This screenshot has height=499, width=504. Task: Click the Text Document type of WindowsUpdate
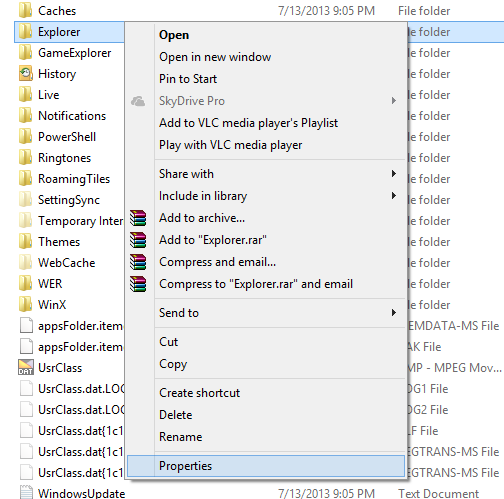point(439,493)
